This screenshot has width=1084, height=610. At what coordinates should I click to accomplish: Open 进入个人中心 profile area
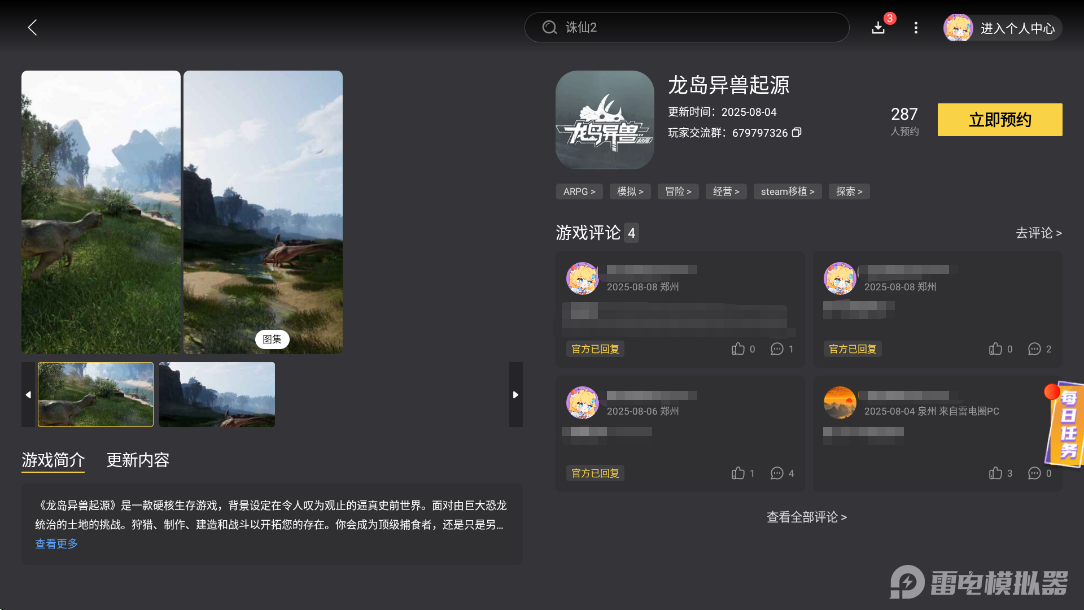(x=1000, y=28)
